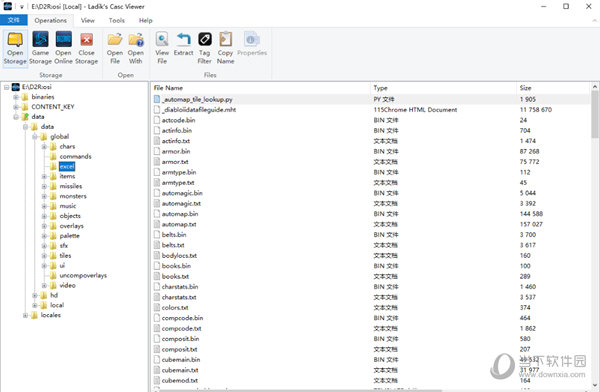Click the file list vertical scrollbar thumb
The image size is (600, 392).
[x=595, y=114]
